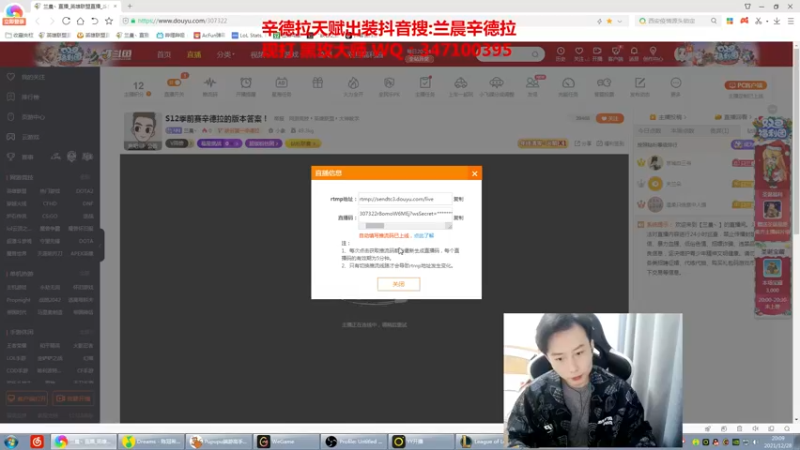Select the 直播 nav item on Douyu

click(x=194, y=55)
